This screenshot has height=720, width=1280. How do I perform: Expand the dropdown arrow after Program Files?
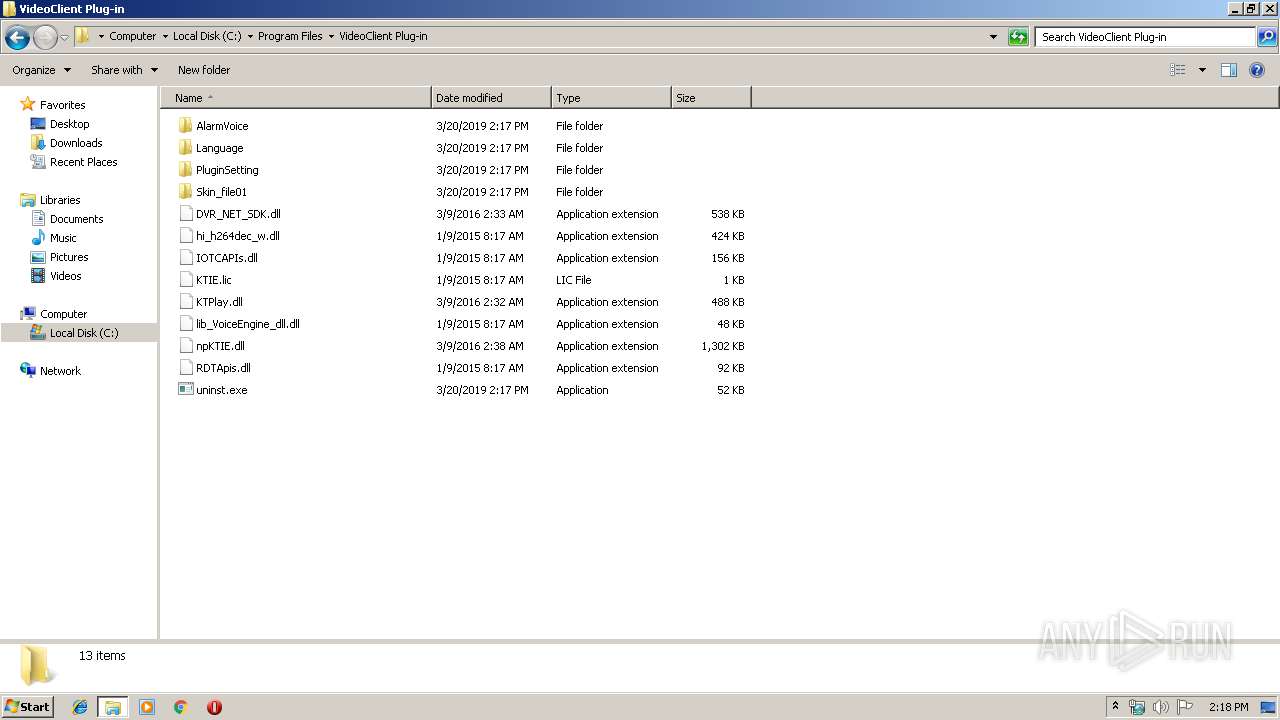(331, 36)
